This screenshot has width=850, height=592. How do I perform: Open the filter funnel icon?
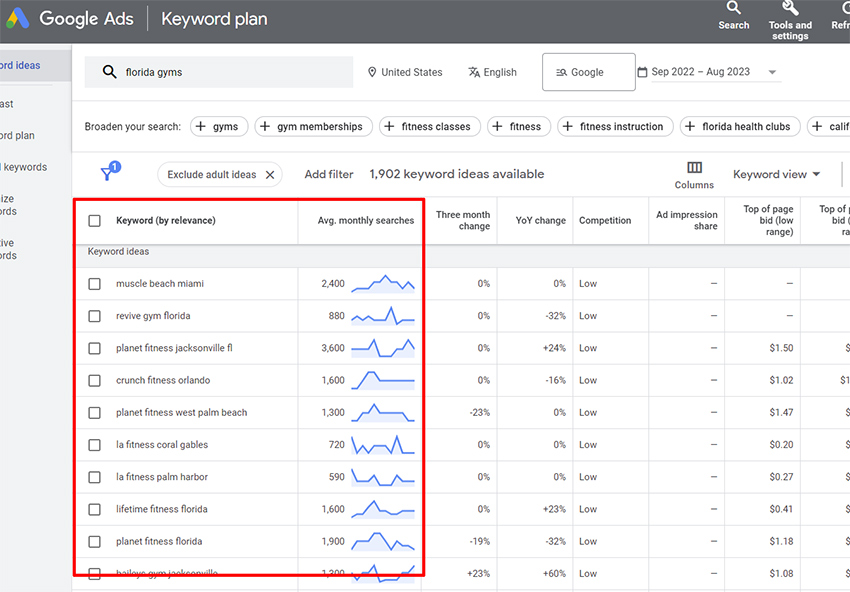point(107,173)
